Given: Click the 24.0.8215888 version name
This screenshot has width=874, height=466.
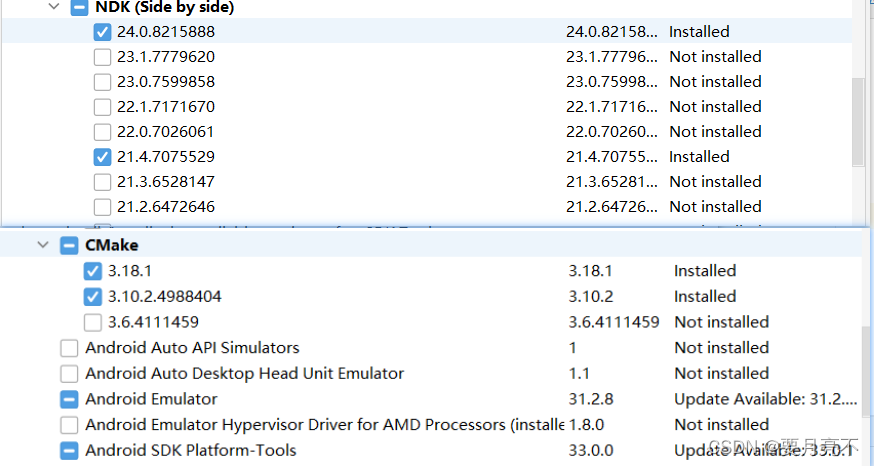Looking at the screenshot, I should 166,32.
